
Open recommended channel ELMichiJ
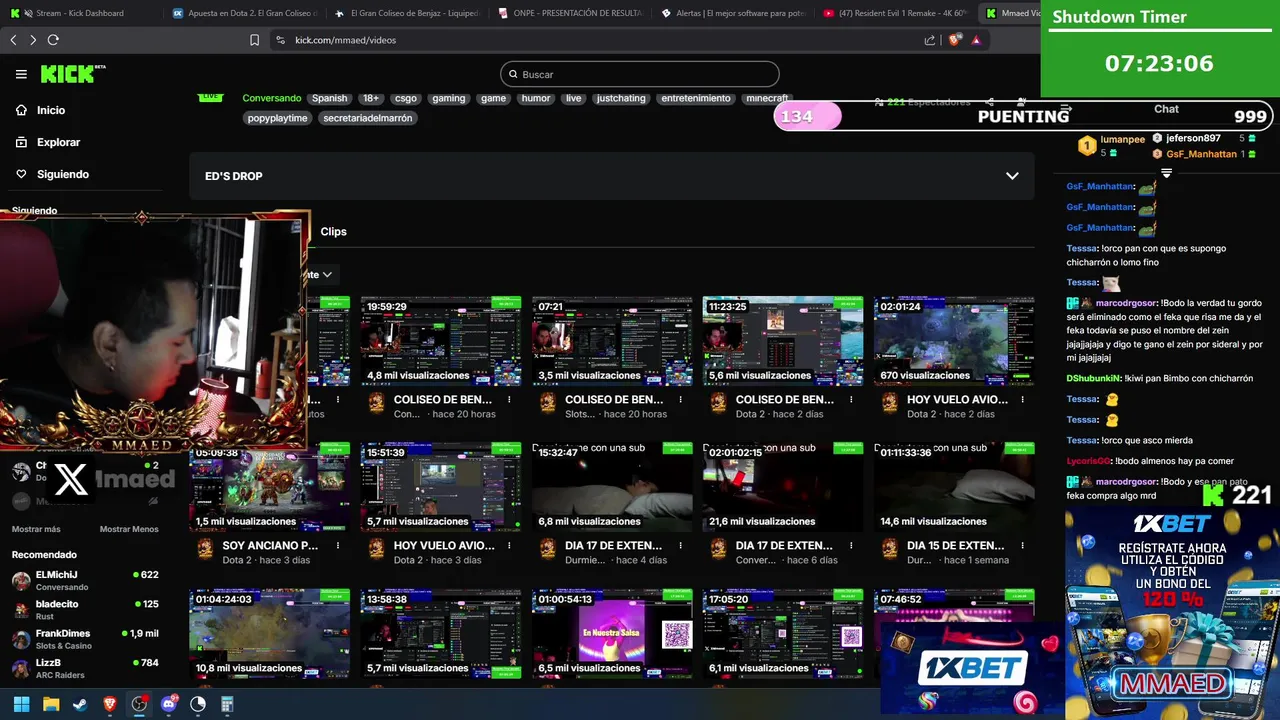click(85, 580)
